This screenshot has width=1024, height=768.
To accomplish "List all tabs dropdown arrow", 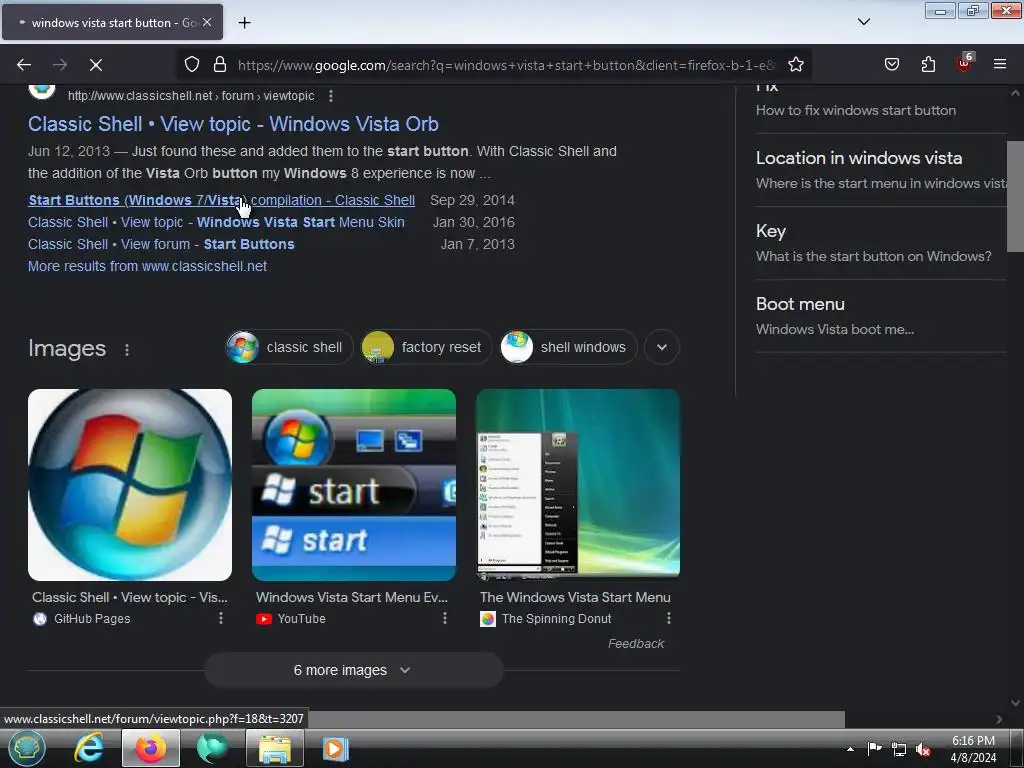I will 863,22.
